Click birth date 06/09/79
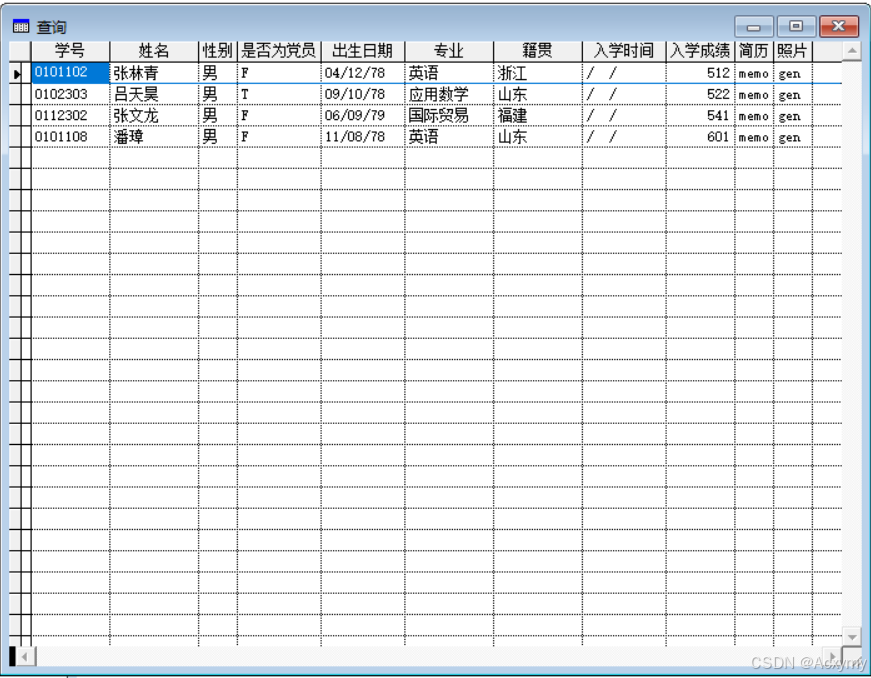 point(363,115)
